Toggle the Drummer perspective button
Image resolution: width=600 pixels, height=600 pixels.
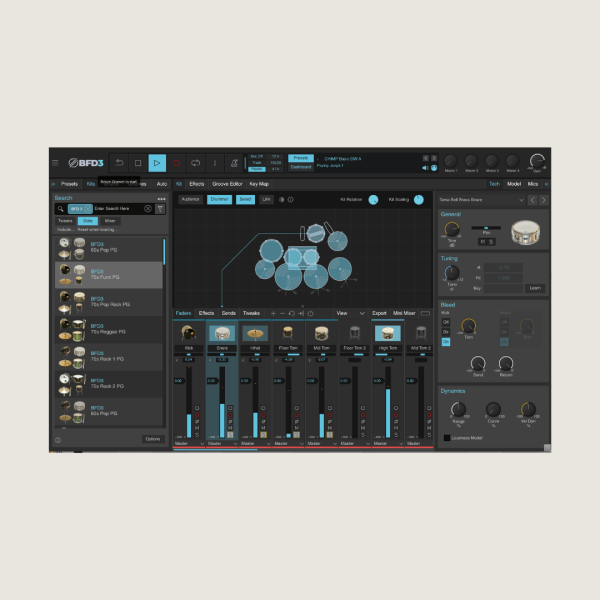(220, 199)
